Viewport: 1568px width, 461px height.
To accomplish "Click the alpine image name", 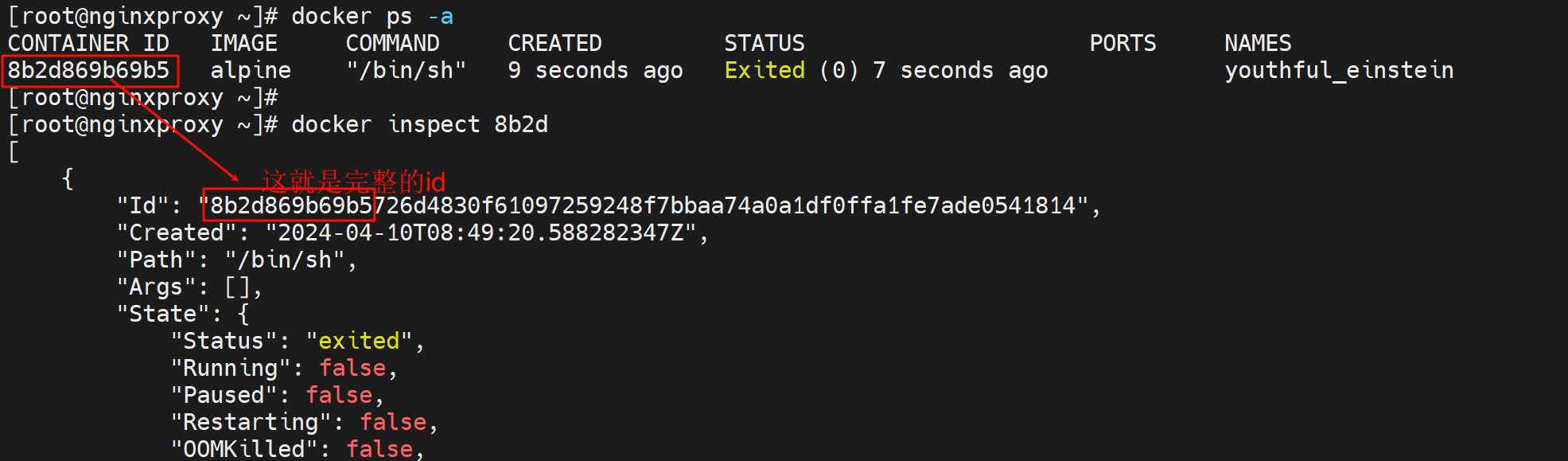I will pyautogui.click(x=251, y=71).
